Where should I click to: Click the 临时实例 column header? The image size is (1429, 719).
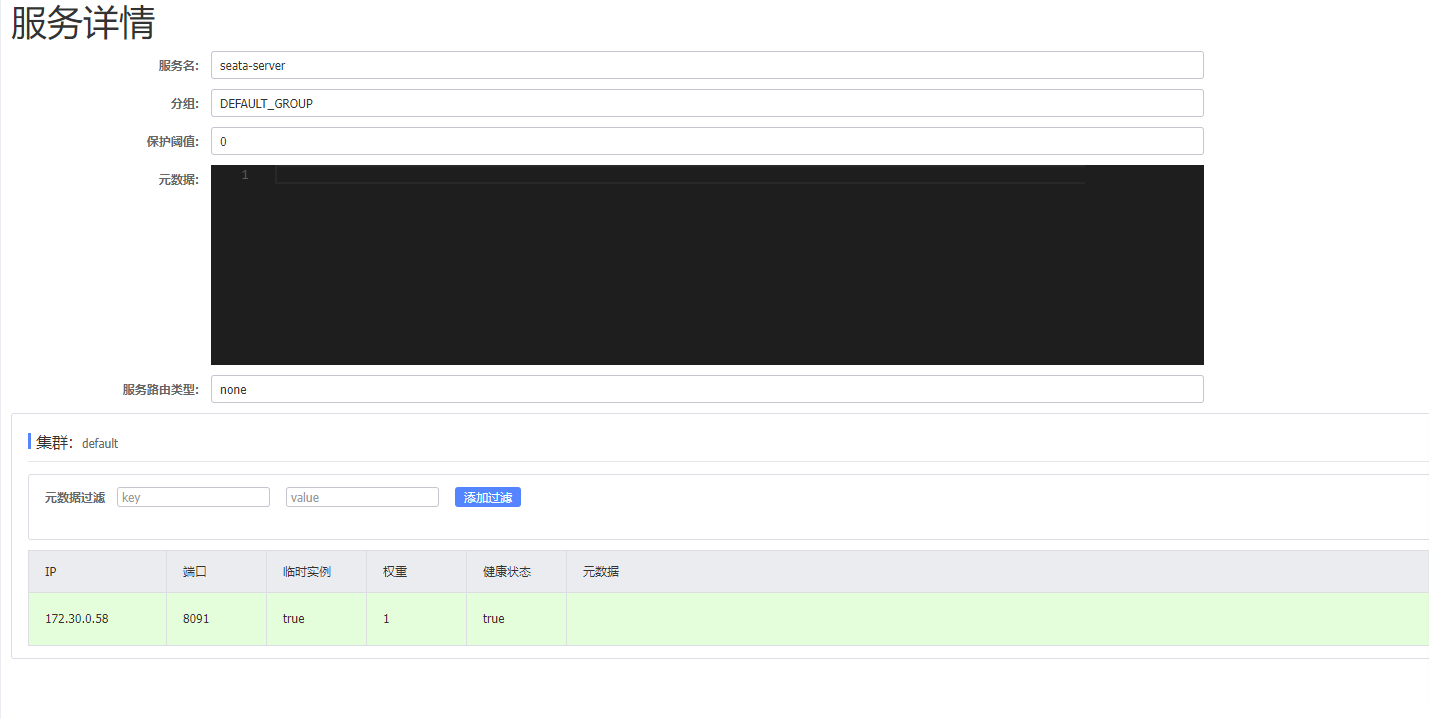pos(299,571)
